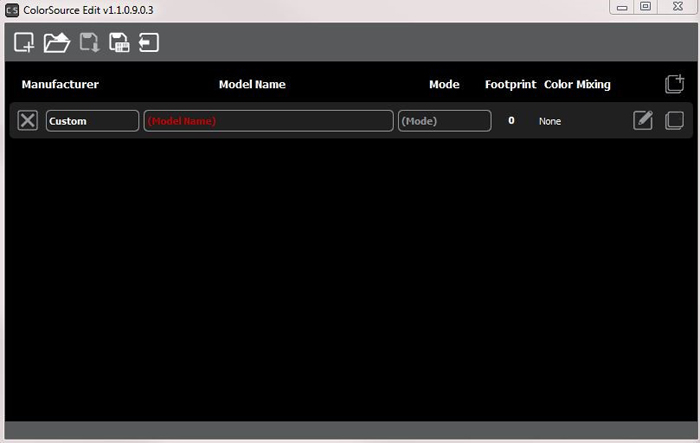The image size is (700, 443).
Task: Click the None color mixing value
Action: (x=550, y=121)
